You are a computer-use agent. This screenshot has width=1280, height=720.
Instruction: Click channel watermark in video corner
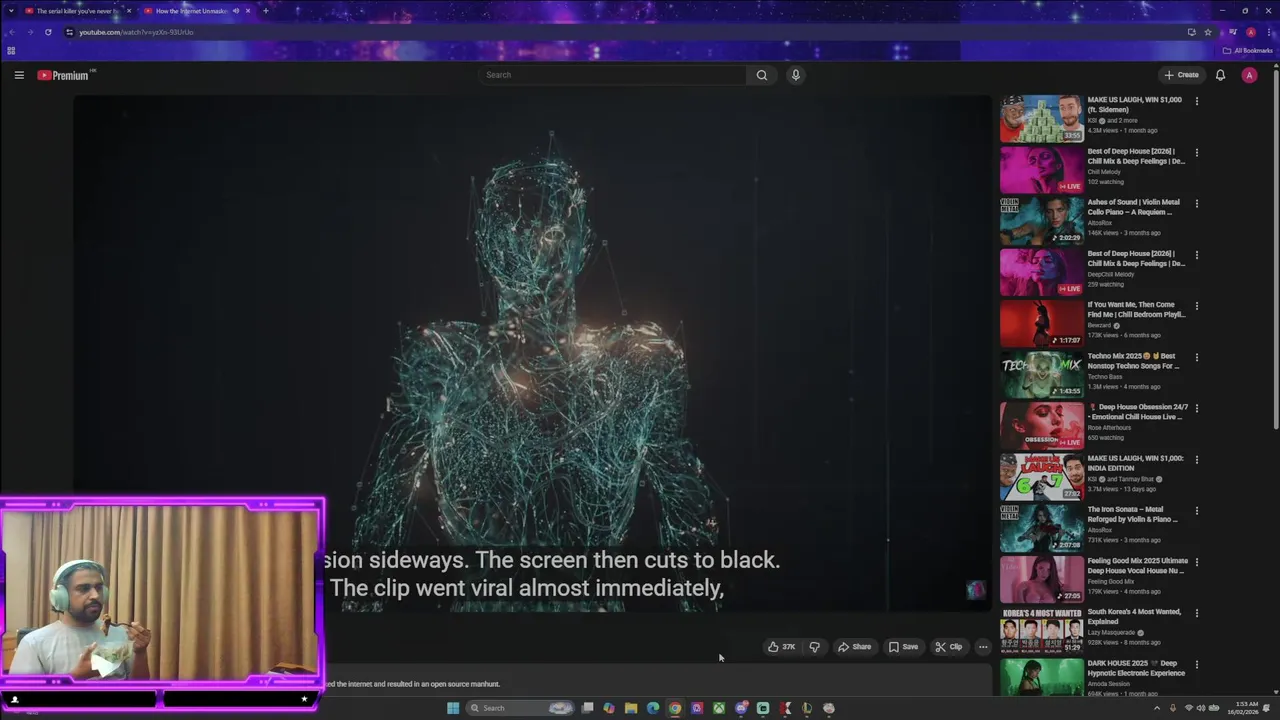tap(976, 590)
